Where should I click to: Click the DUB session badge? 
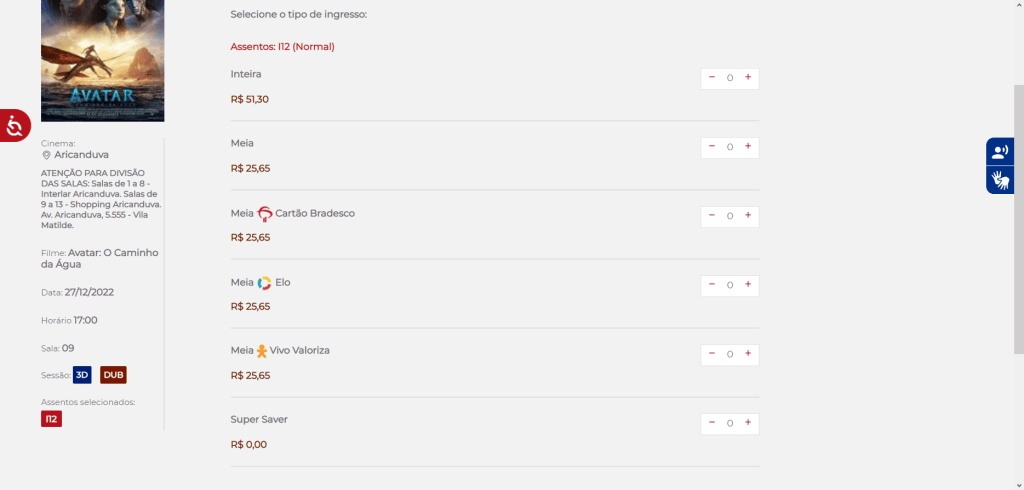coord(113,375)
